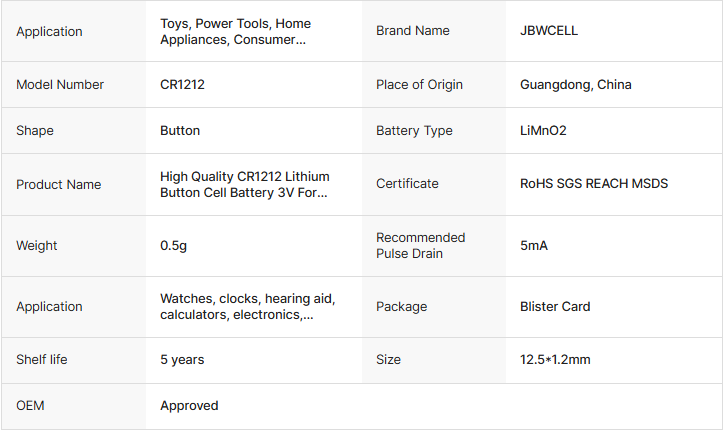The image size is (726, 432).
Task: Select the CR1212 model number value
Action: click(182, 85)
